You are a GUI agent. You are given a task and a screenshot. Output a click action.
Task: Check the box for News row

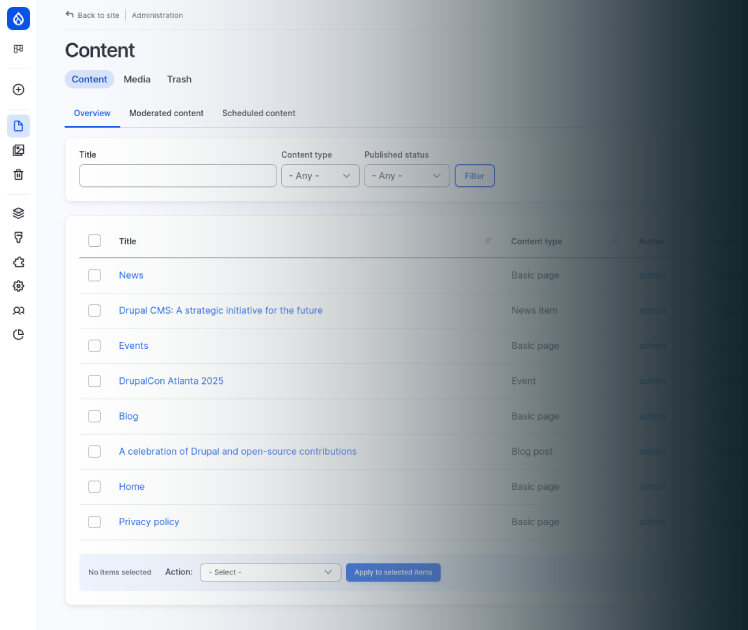click(x=94, y=275)
